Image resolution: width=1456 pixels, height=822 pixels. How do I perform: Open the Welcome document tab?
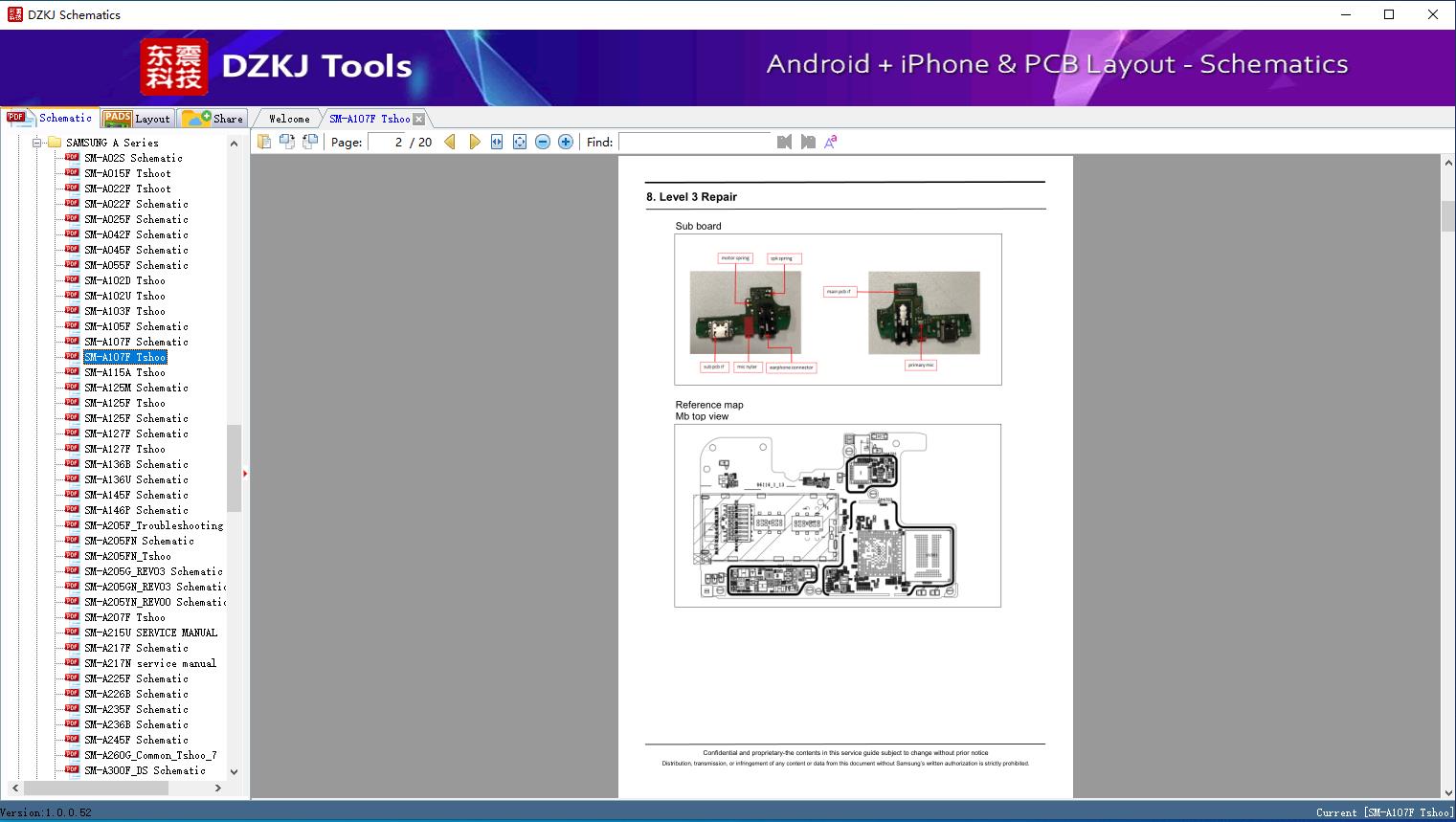[289, 119]
